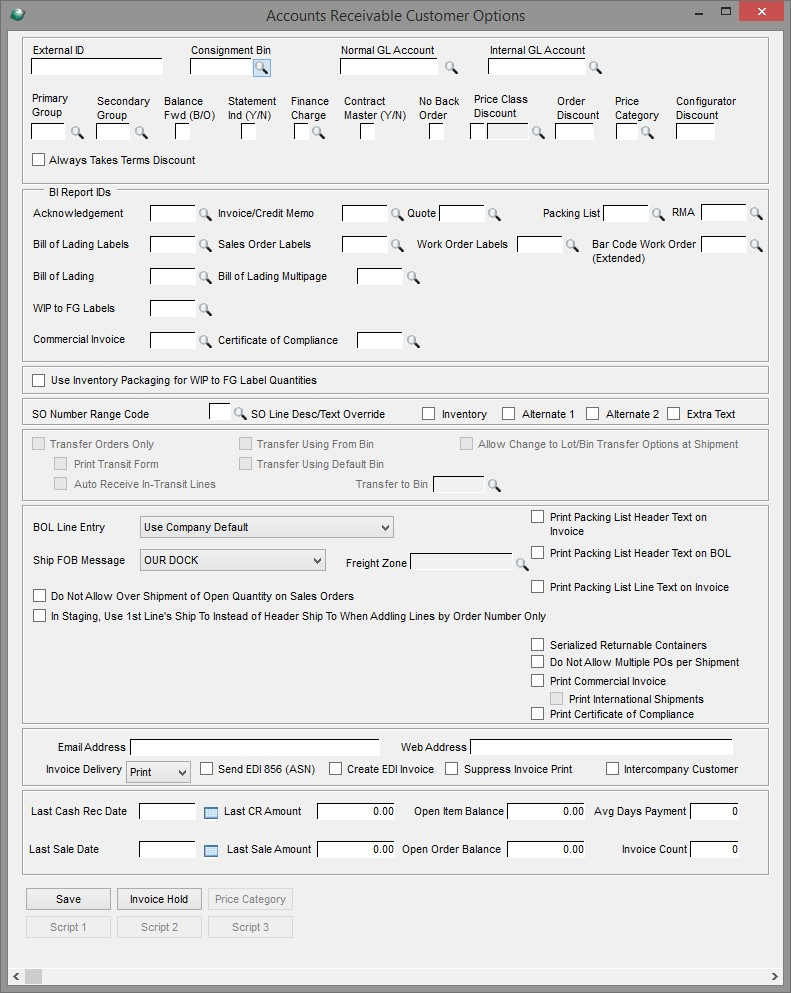The width and height of the screenshot is (791, 993).
Task: Check Print Packing List Header Text on BOL
Action: coord(538,553)
